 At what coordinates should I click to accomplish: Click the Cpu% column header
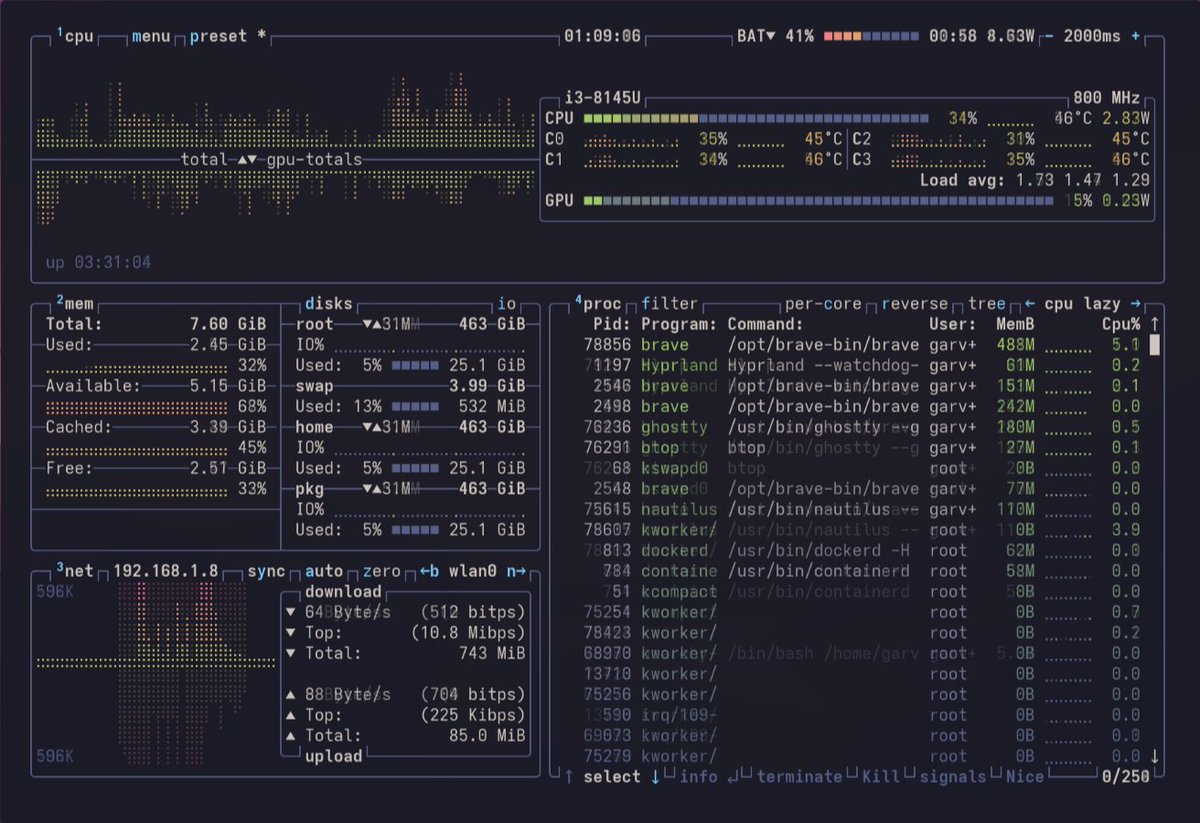tap(1121, 324)
